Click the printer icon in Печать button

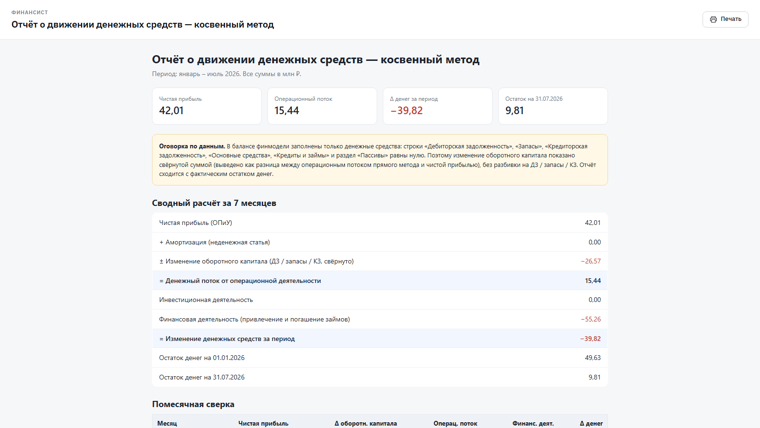(713, 19)
